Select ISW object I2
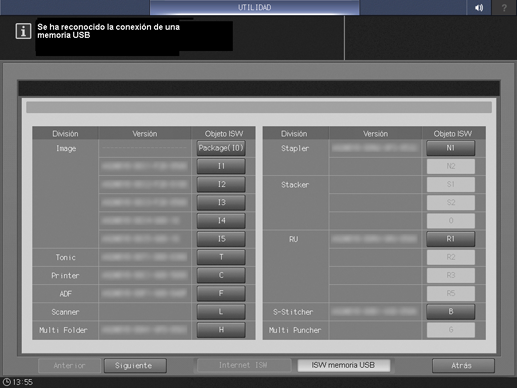The width and height of the screenshot is (517, 388). [221, 184]
